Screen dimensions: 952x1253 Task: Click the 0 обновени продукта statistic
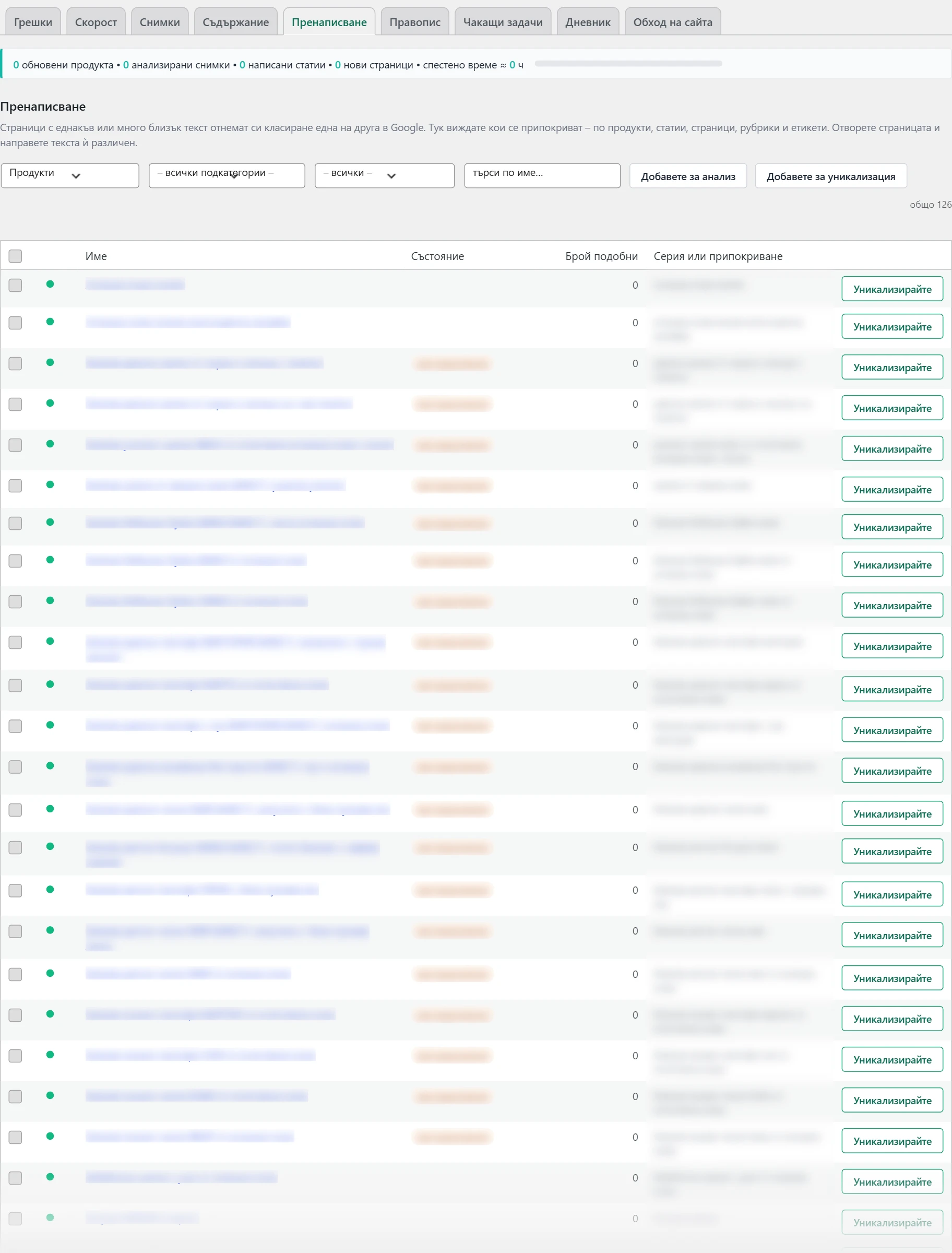pyautogui.click(x=63, y=65)
